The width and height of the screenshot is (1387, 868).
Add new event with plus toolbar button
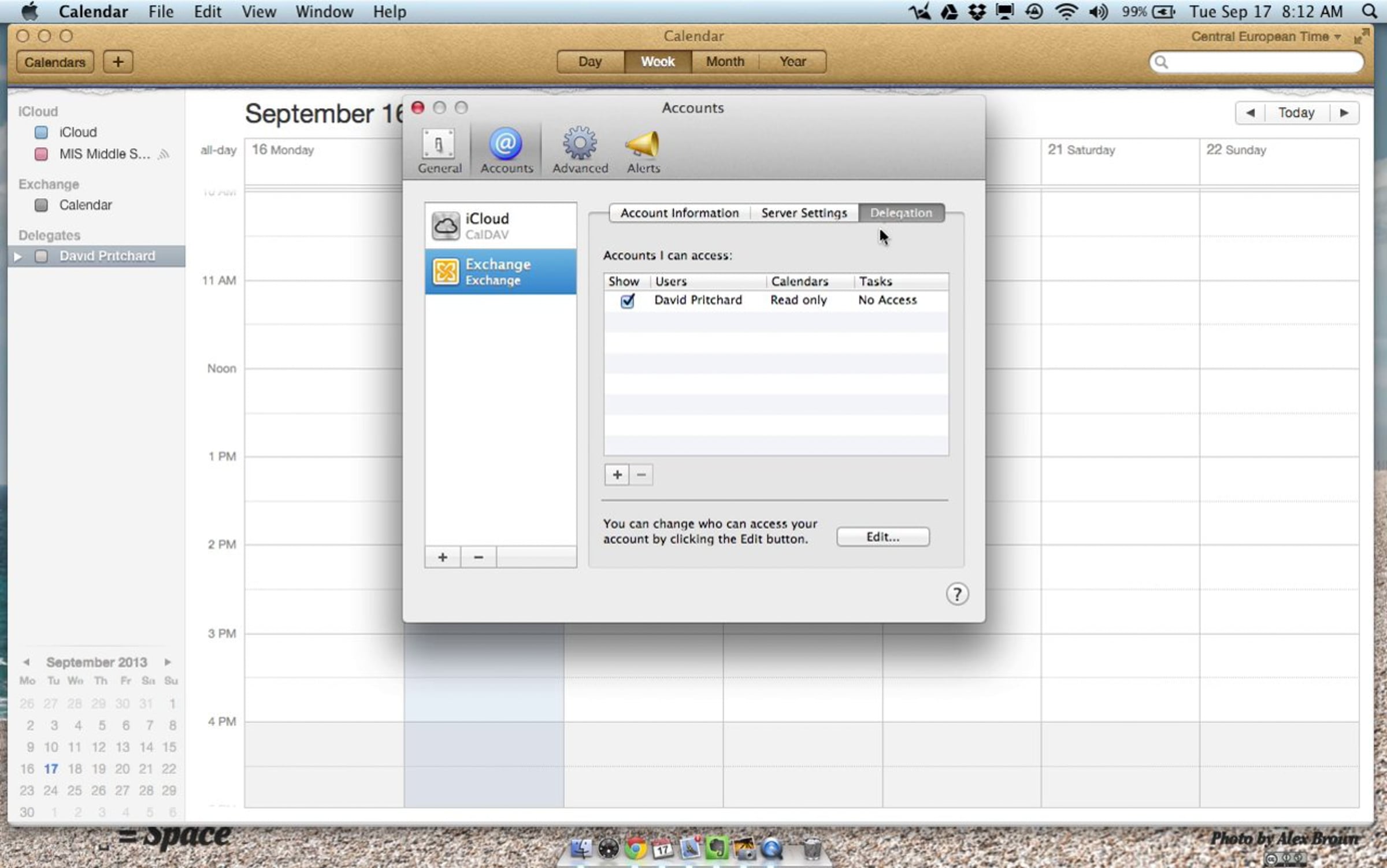[x=118, y=62]
